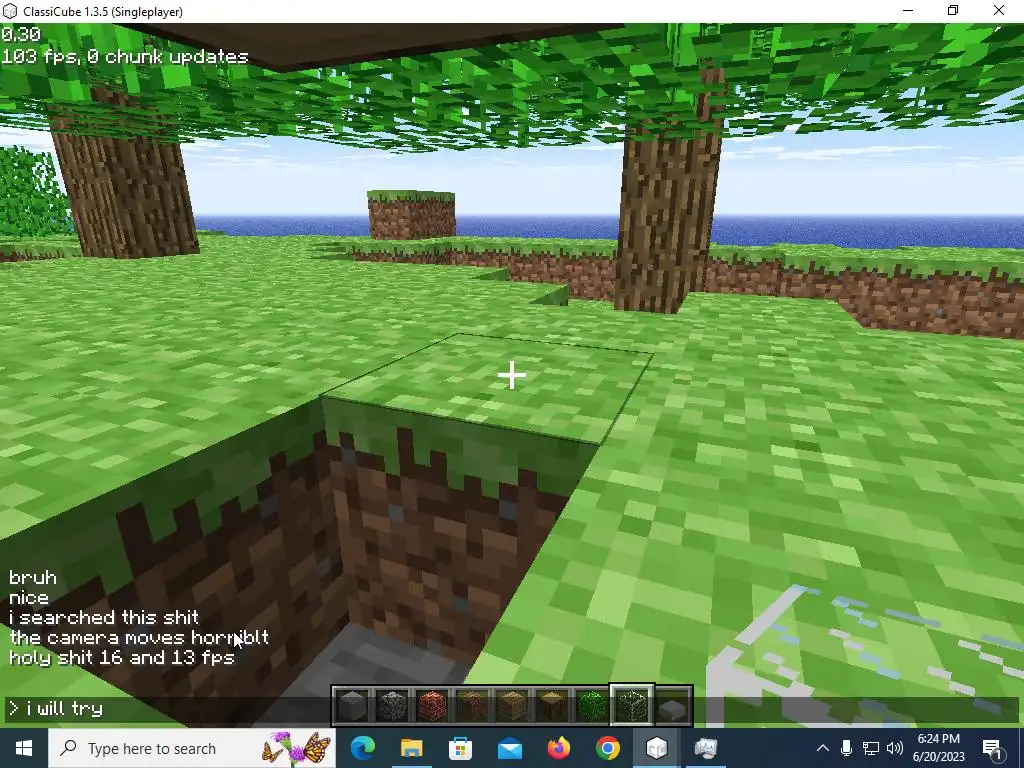Launch Google Chrome from the taskbar
Image resolution: width=1024 pixels, height=768 pixels.
pos(607,748)
